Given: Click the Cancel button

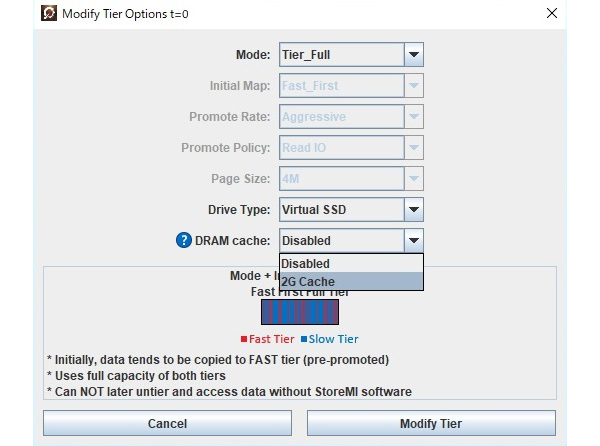Looking at the screenshot, I should tap(167, 423).
